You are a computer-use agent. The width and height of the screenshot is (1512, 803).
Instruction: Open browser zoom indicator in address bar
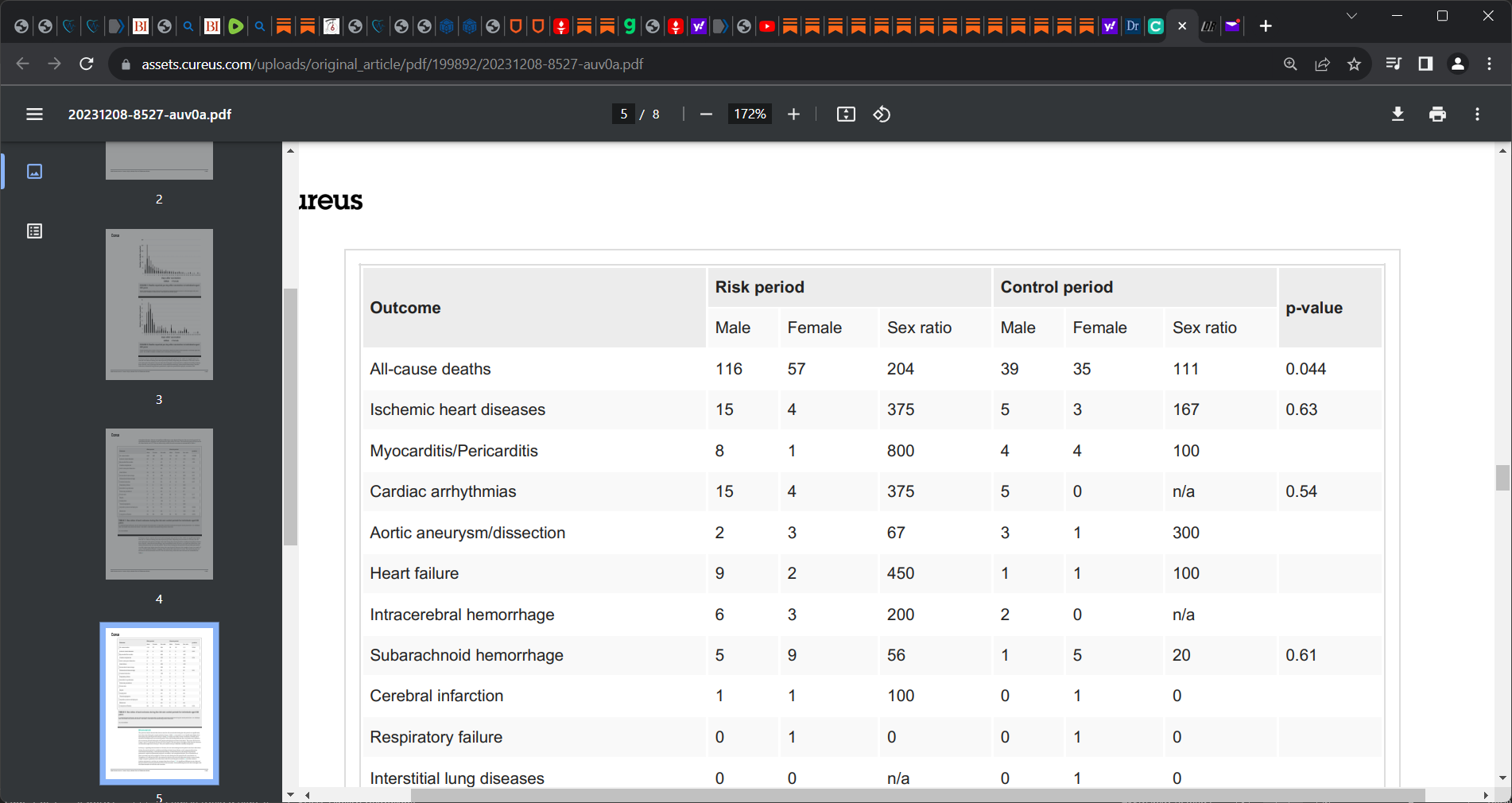(1290, 64)
